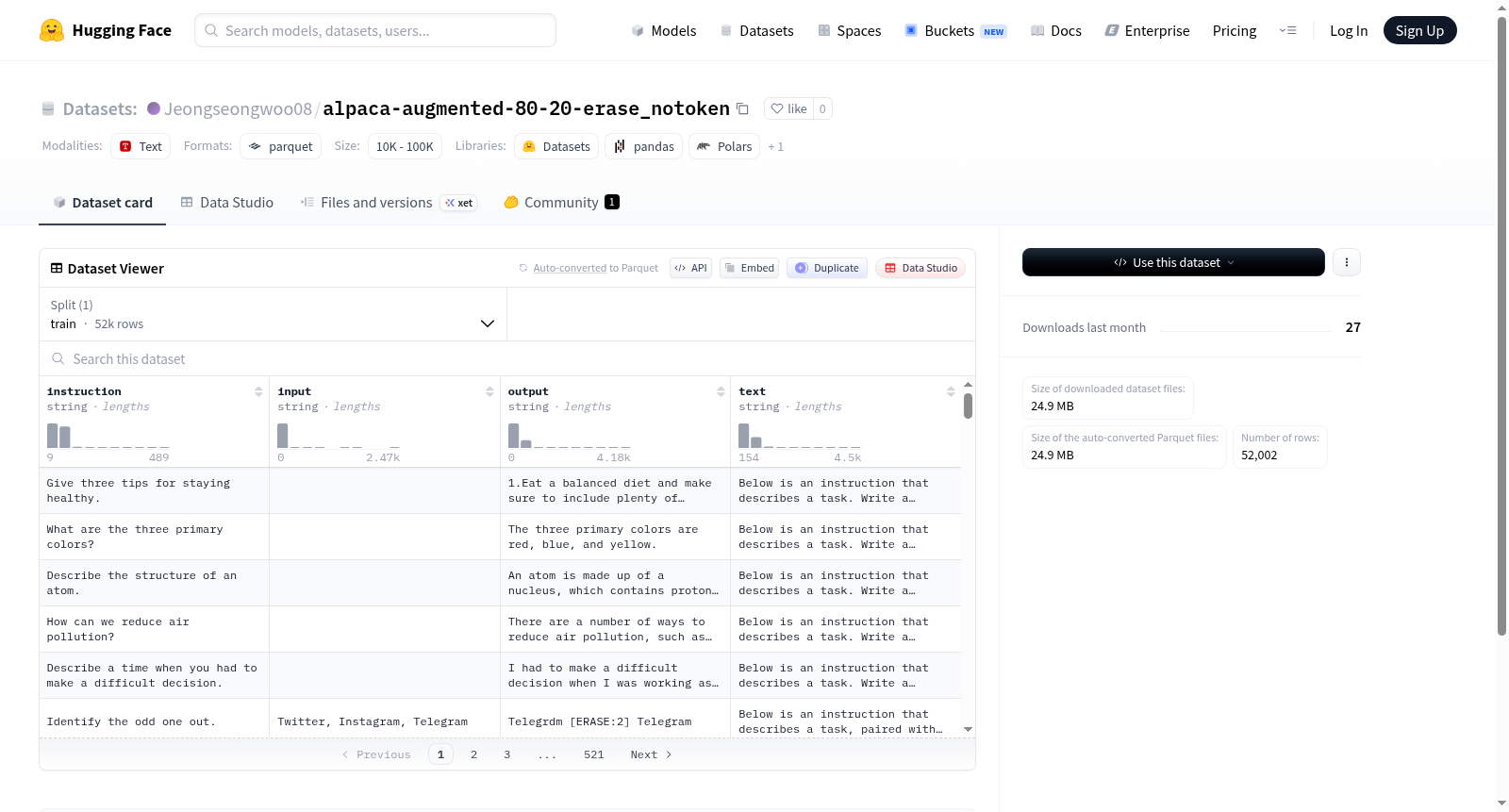
Task: Click the Text modality tag
Action: pos(141,146)
